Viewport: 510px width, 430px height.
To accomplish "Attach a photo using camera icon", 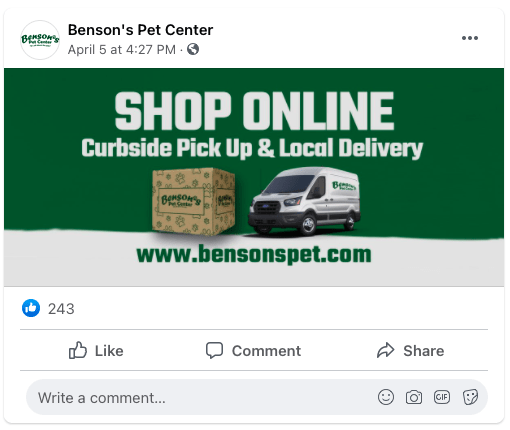I will tap(414, 397).
